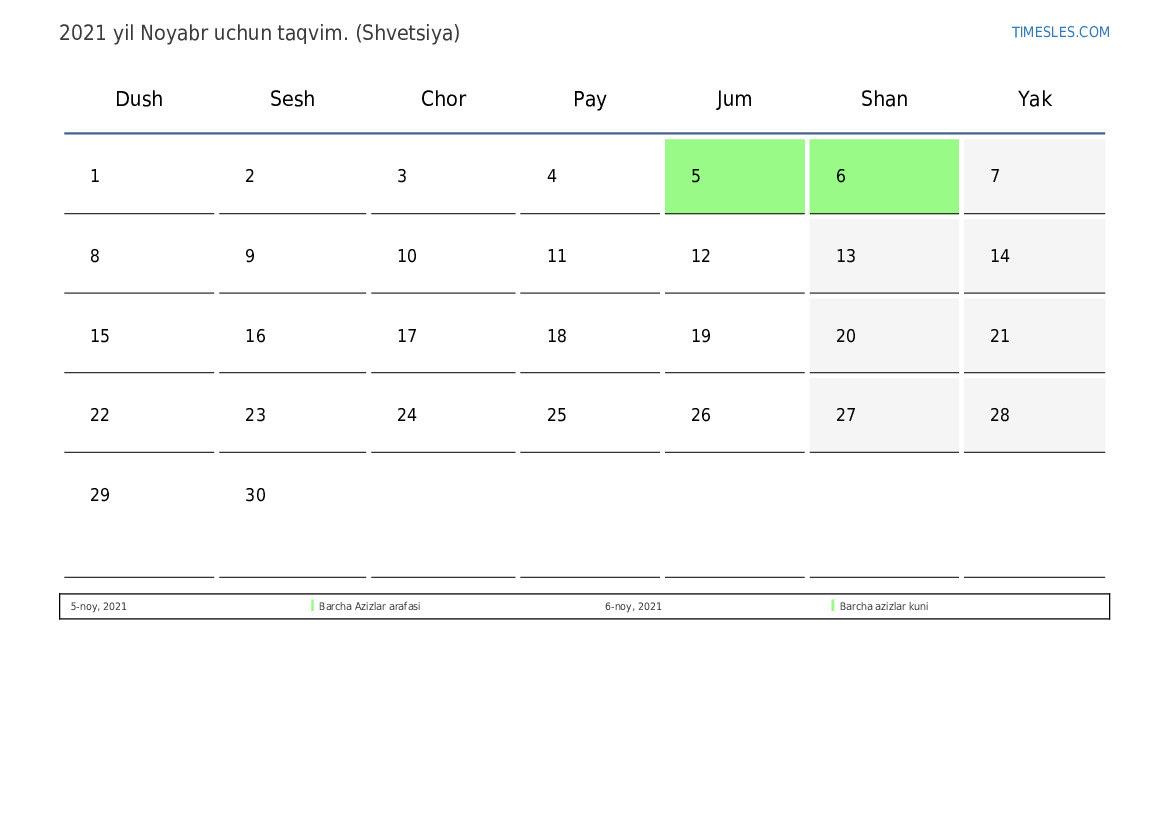Click the '5-noy, 2021' legend date
Viewport: 1169px width, 827px height.
point(98,606)
